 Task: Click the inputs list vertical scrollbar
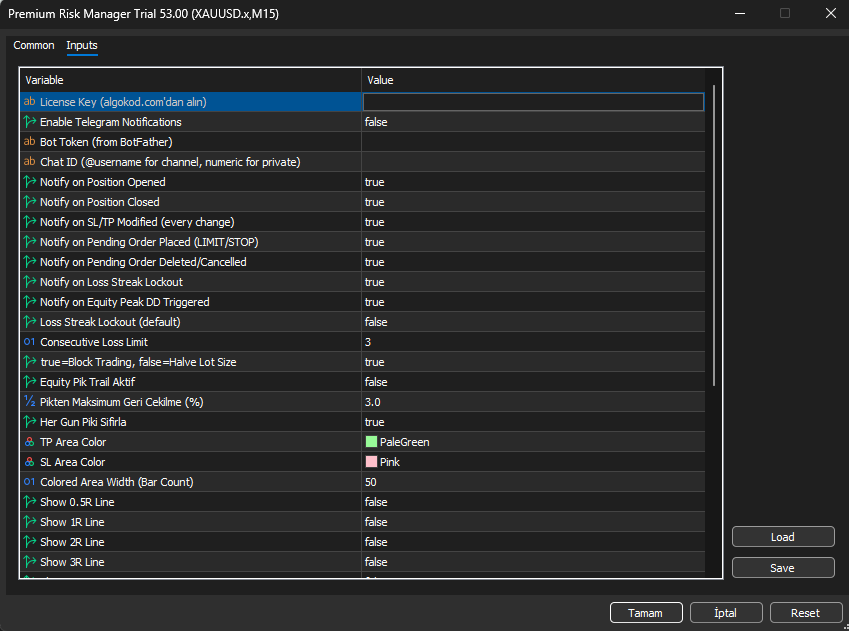714,236
